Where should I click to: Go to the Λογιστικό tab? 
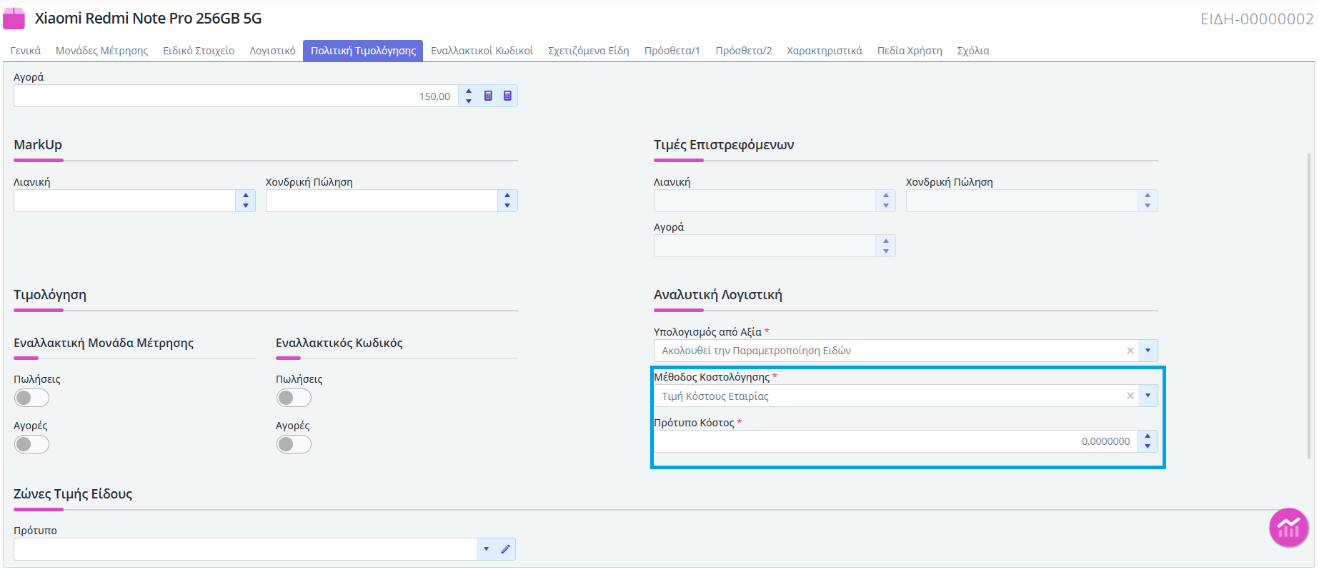[272, 50]
